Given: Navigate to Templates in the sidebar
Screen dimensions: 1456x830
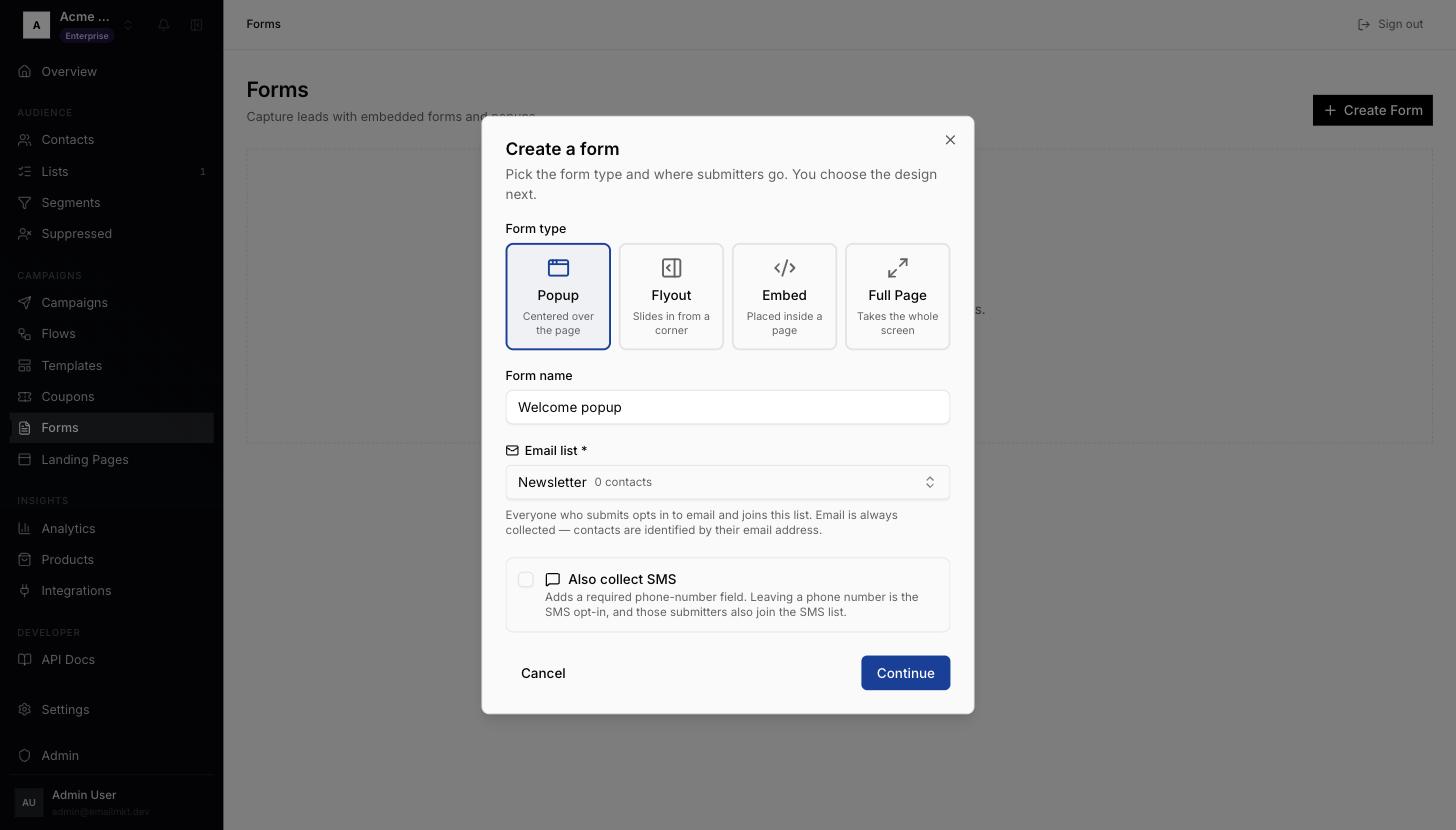Looking at the screenshot, I should coord(112,366).
